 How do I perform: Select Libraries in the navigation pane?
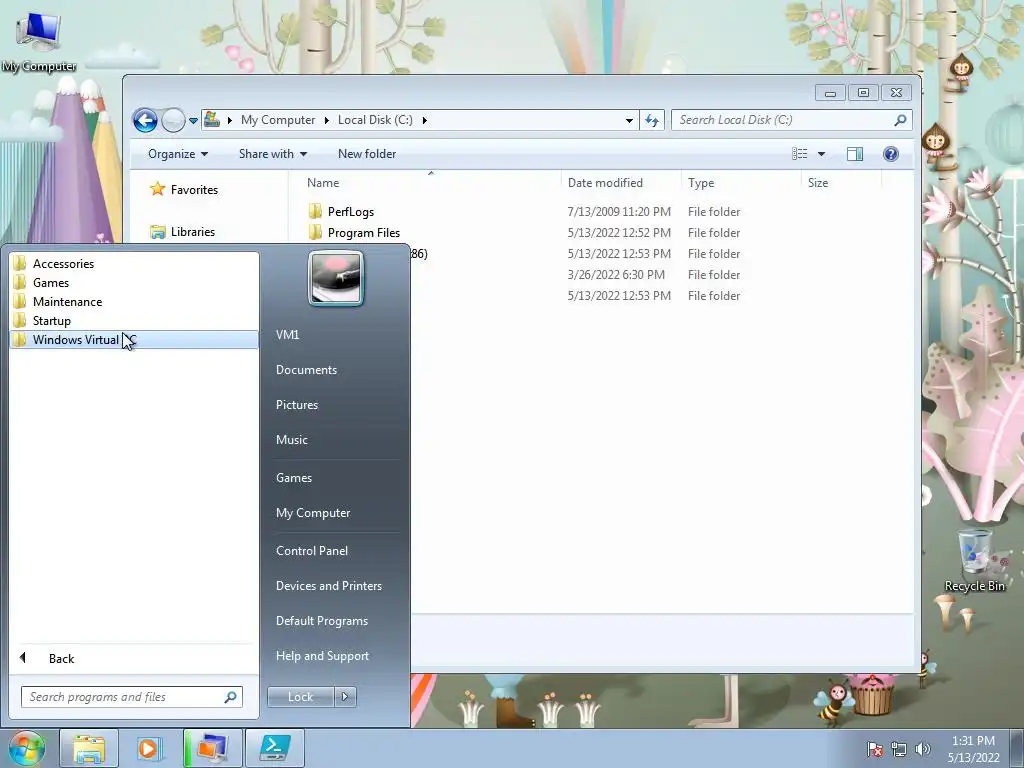[x=192, y=232]
